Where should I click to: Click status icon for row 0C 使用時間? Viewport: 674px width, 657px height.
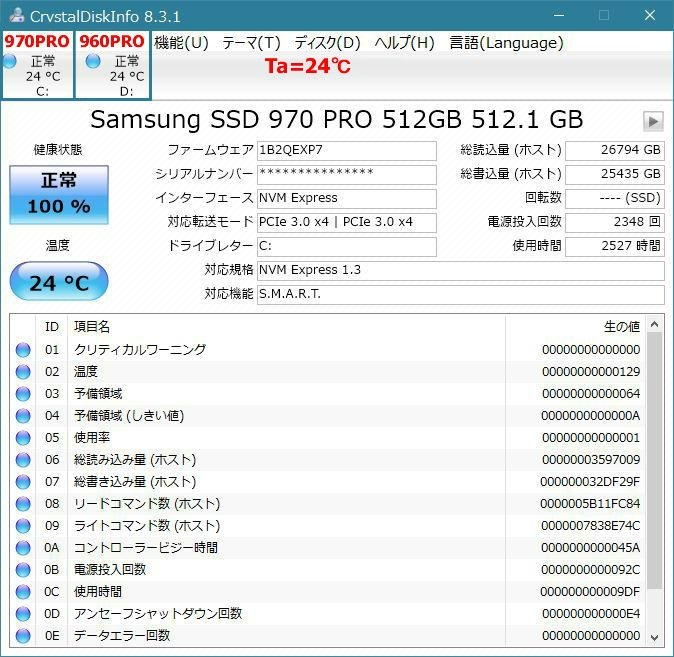23,592
